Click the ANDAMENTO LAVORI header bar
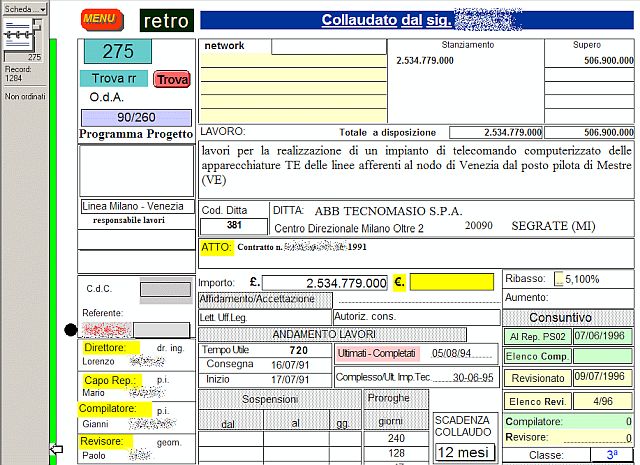The height and width of the screenshot is (465, 640). tap(332, 334)
